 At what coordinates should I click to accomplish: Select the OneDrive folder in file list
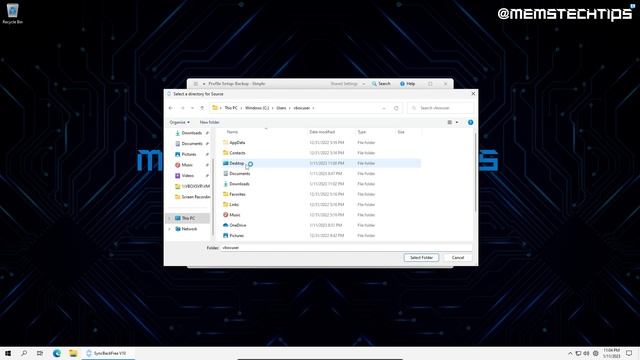tap(238, 225)
